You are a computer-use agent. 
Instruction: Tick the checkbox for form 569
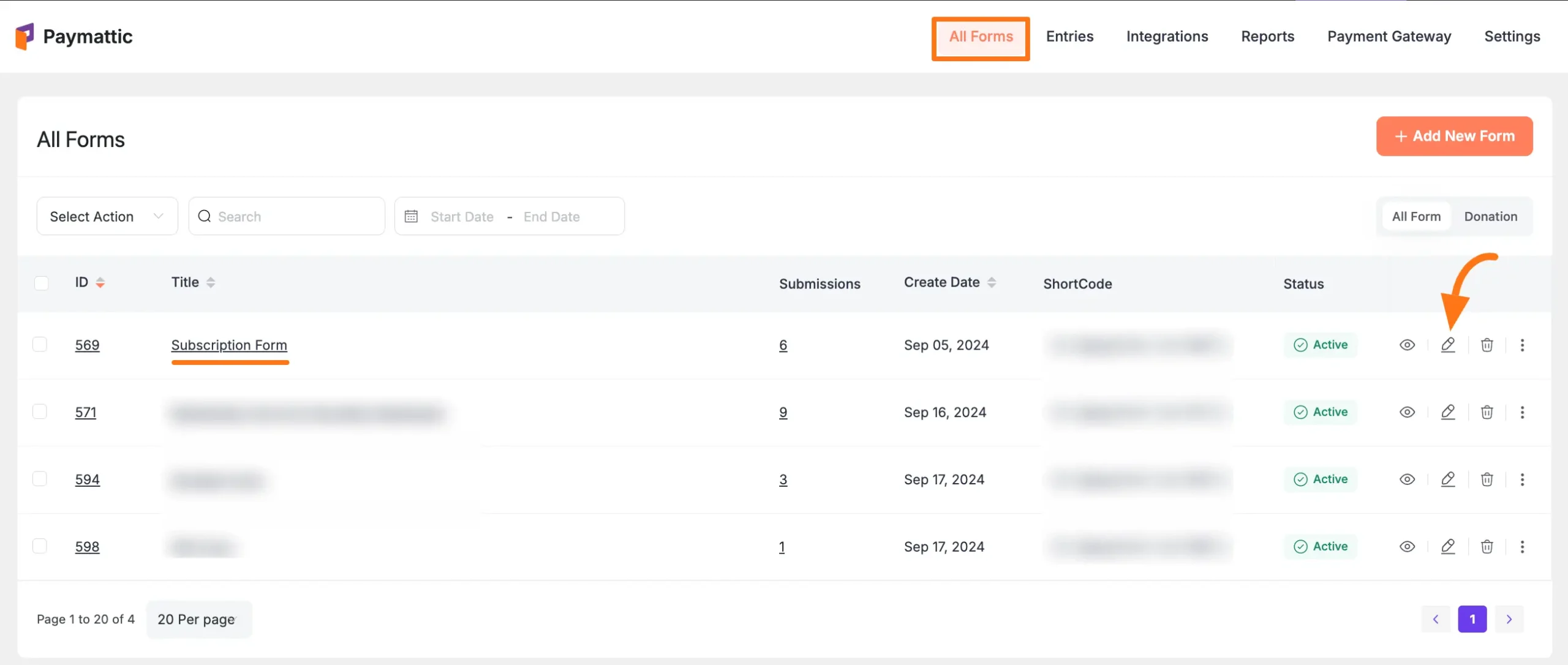40,344
